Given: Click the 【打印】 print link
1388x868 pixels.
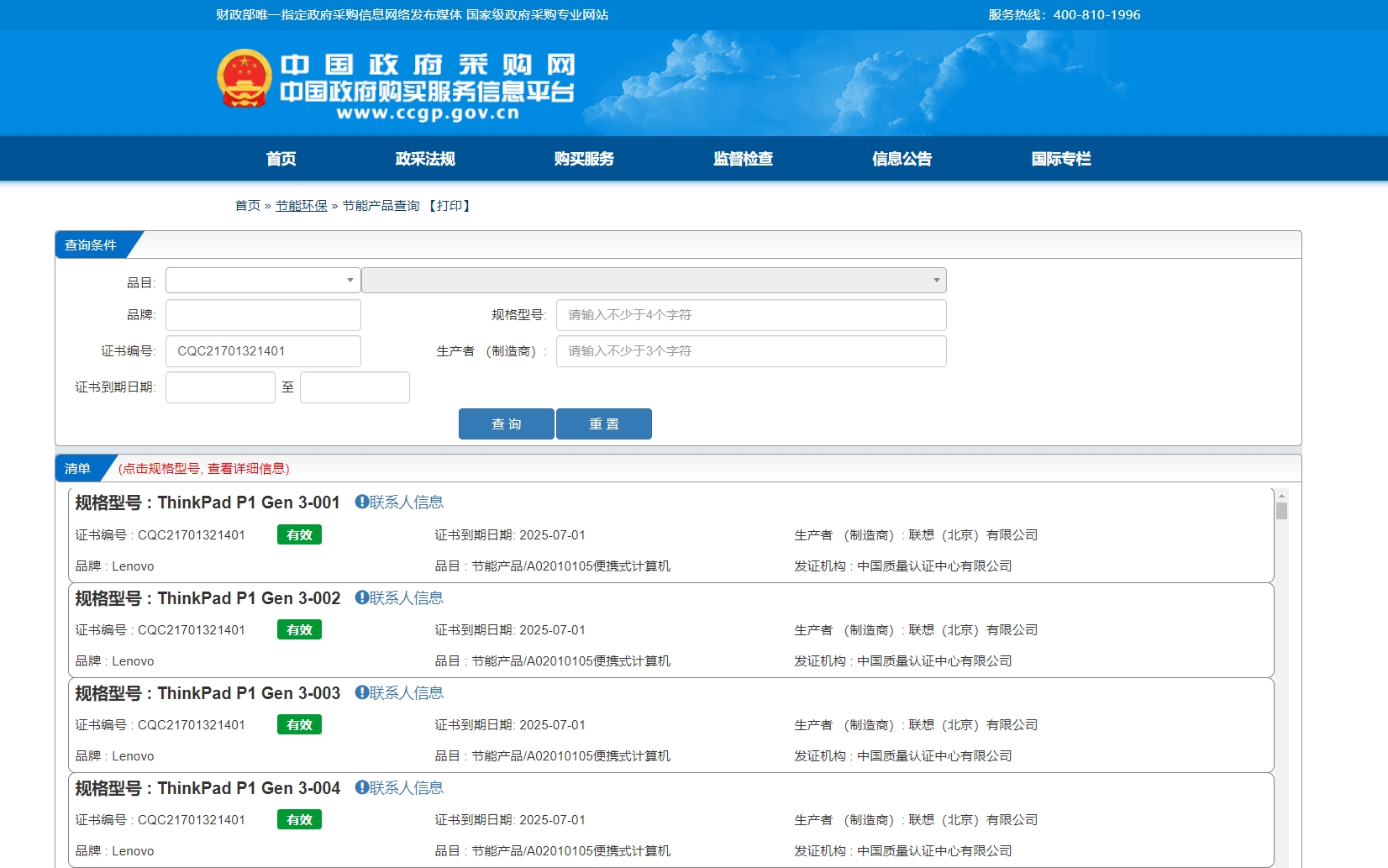Looking at the screenshot, I should (450, 206).
